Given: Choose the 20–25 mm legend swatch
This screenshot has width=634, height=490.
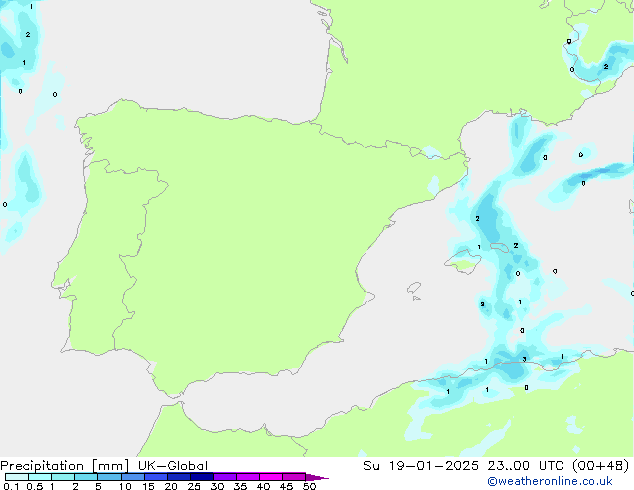Looking at the screenshot, I should click(x=178, y=477).
